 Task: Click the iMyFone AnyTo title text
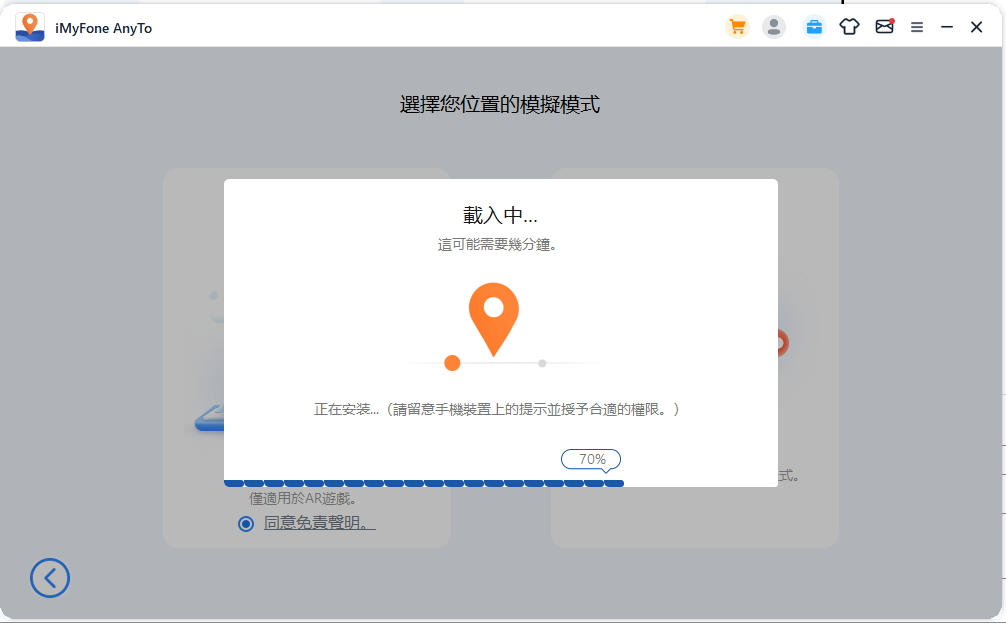pyautogui.click(x=103, y=28)
